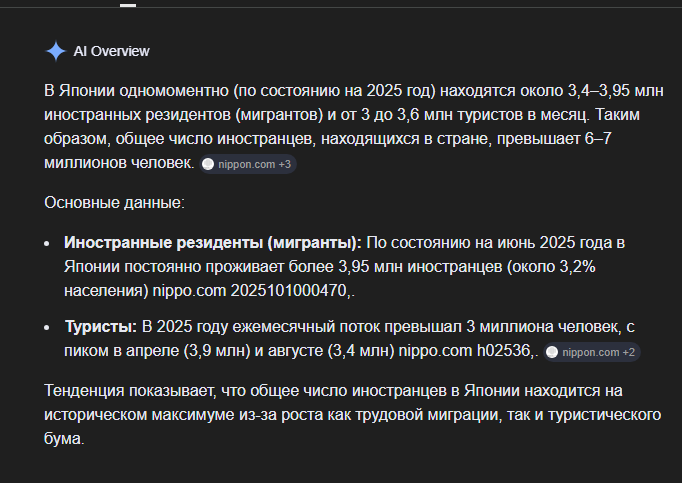Click bold 'Туристы:' bullet heading
The height and width of the screenshot is (483, 682).
(101, 326)
